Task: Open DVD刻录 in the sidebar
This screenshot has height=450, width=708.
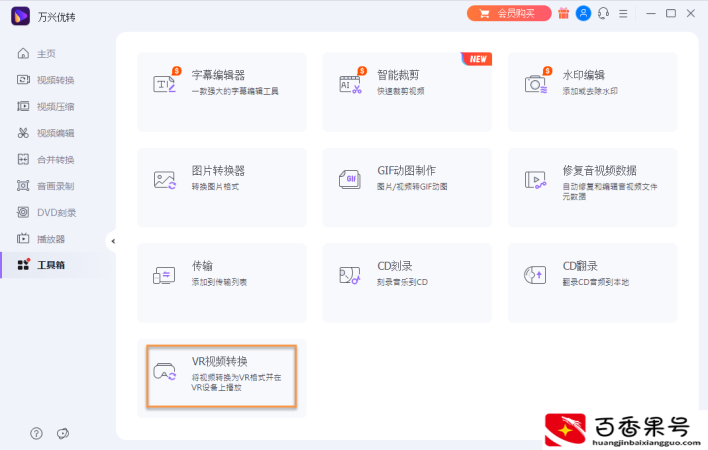Action: click(x=56, y=213)
